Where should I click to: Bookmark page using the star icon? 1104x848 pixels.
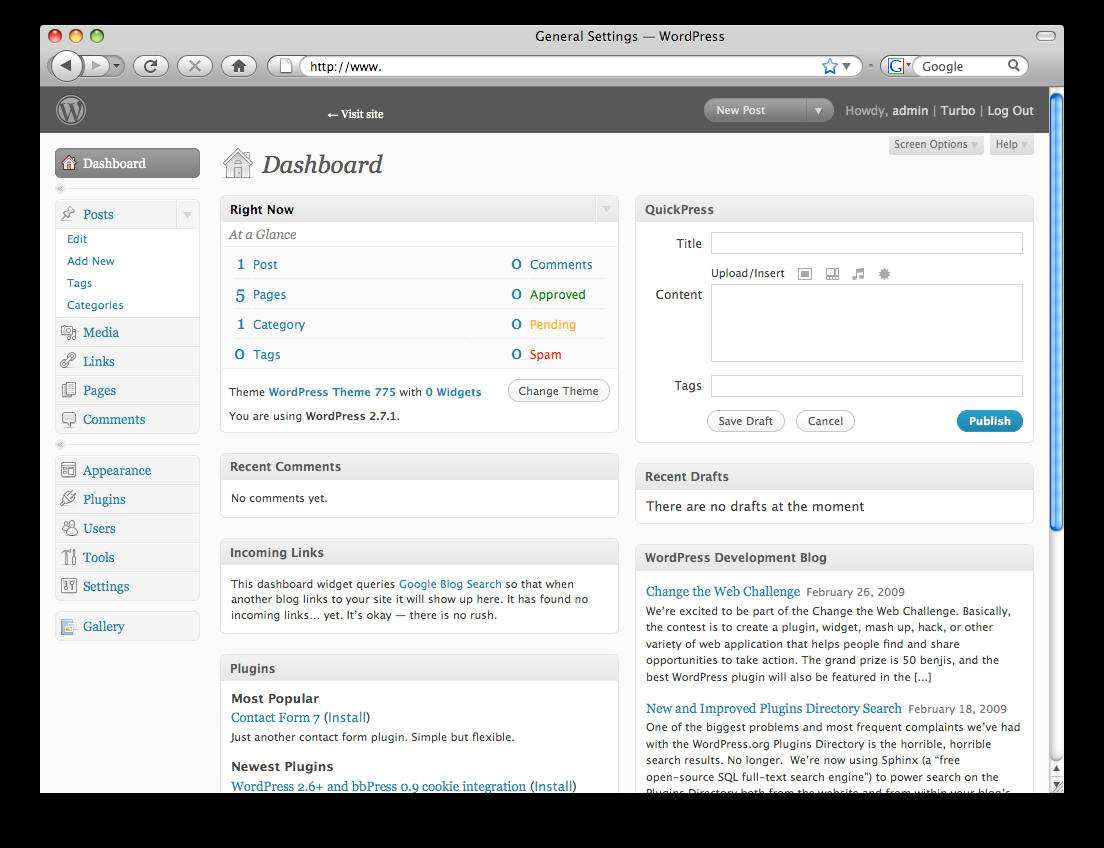tap(830, 66)
